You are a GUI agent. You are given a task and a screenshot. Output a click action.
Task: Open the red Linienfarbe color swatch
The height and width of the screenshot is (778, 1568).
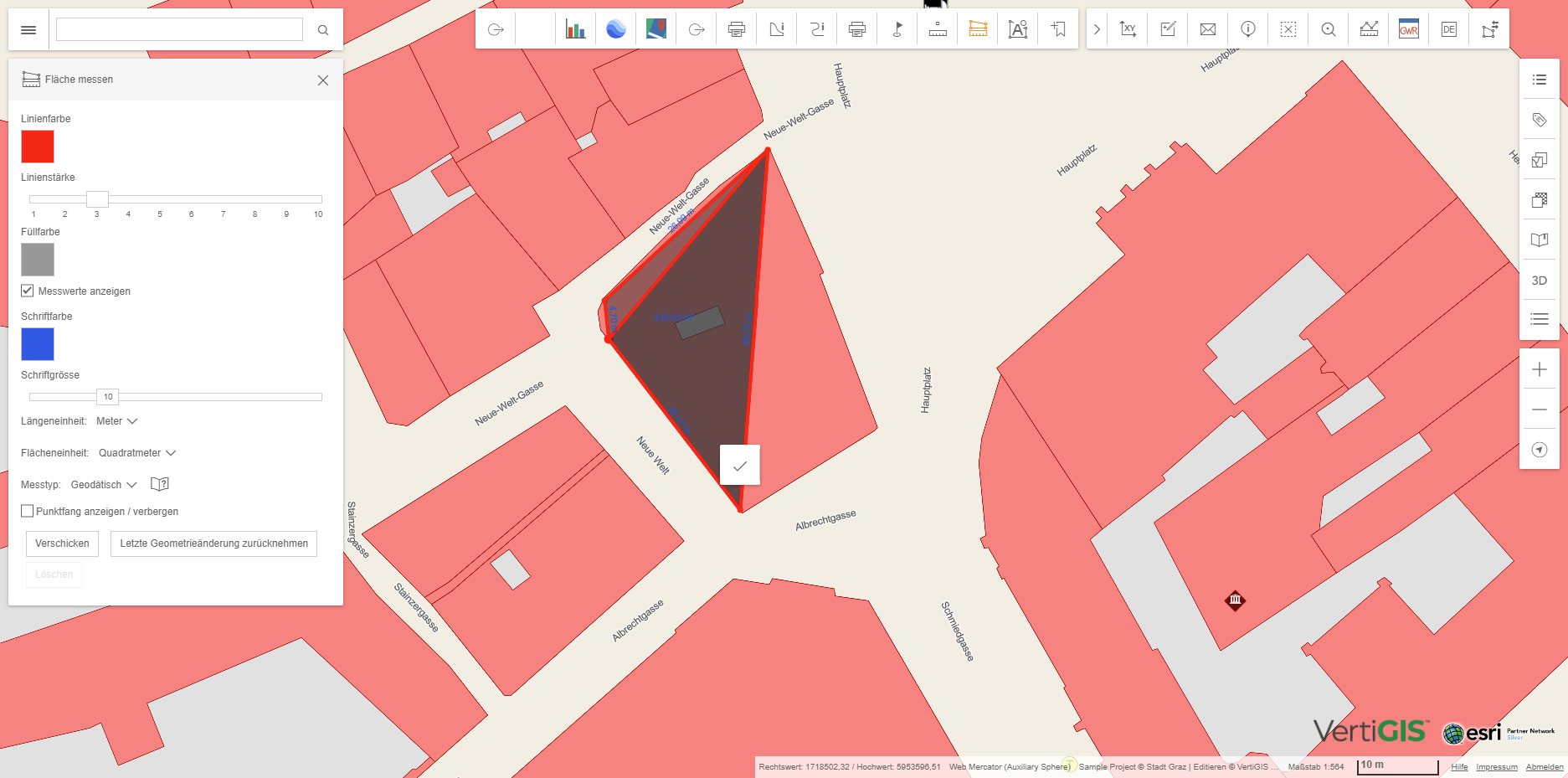(38, 147)
